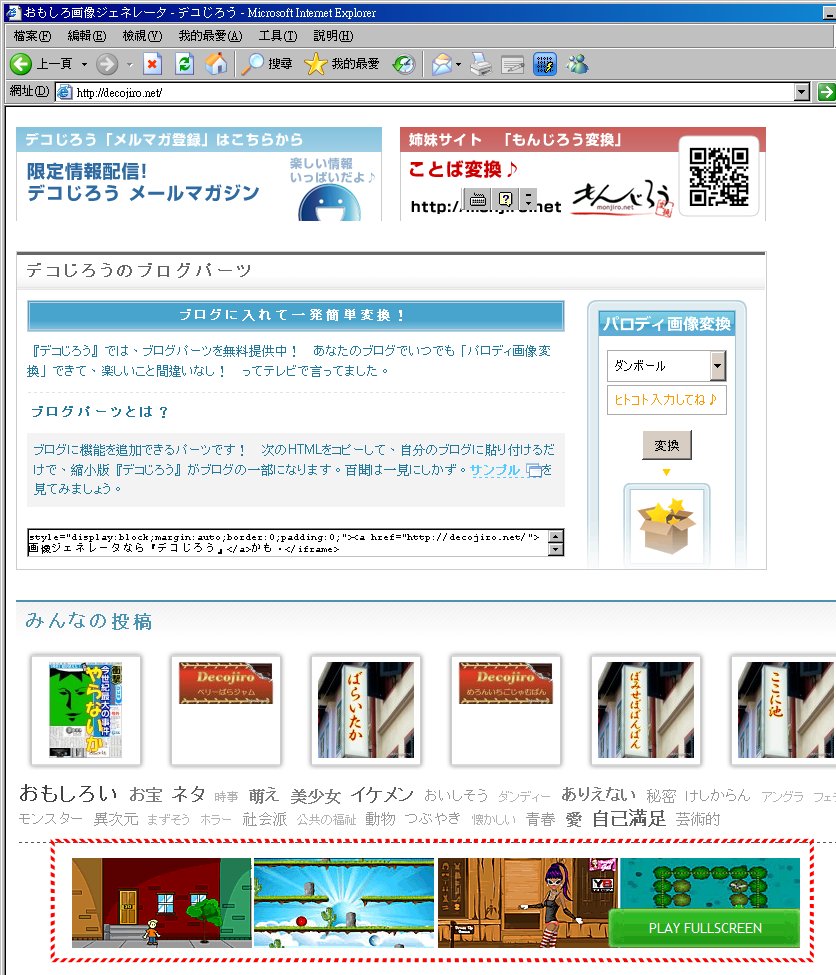
Task: Click the Forward arrow toolbar button
Action: coord(107,63)
